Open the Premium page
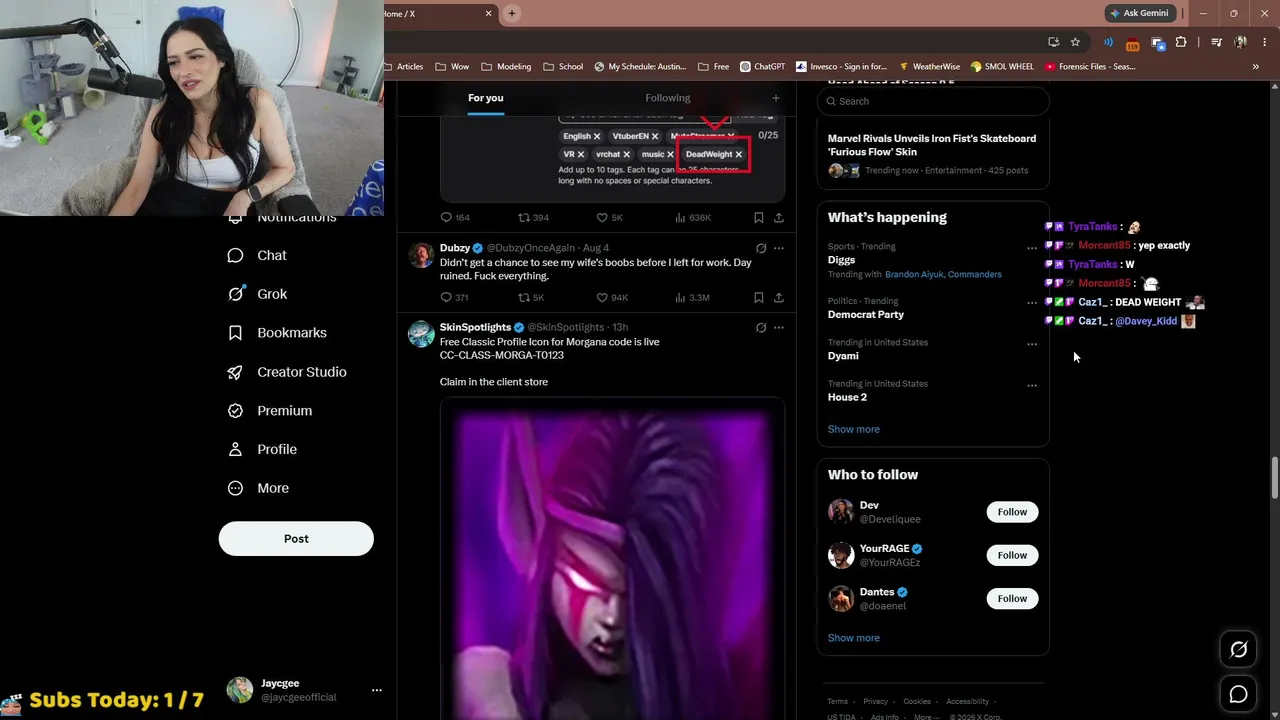 pyautogui.click(x=270, y=411)
